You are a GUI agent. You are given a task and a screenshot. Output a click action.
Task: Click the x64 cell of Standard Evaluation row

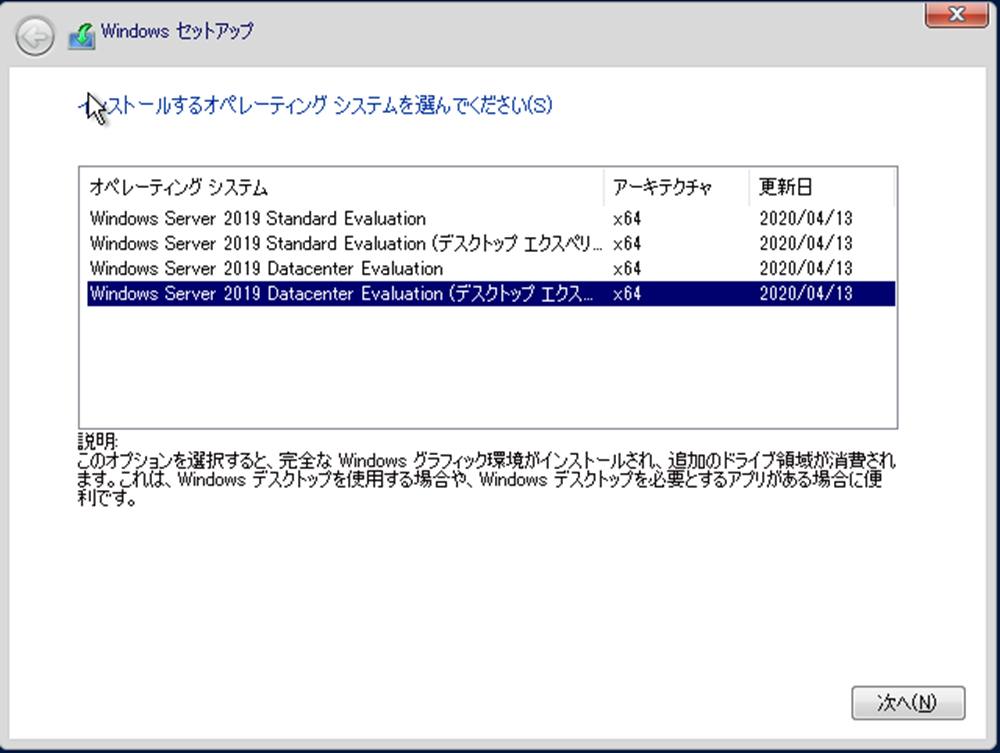point(626,218)
